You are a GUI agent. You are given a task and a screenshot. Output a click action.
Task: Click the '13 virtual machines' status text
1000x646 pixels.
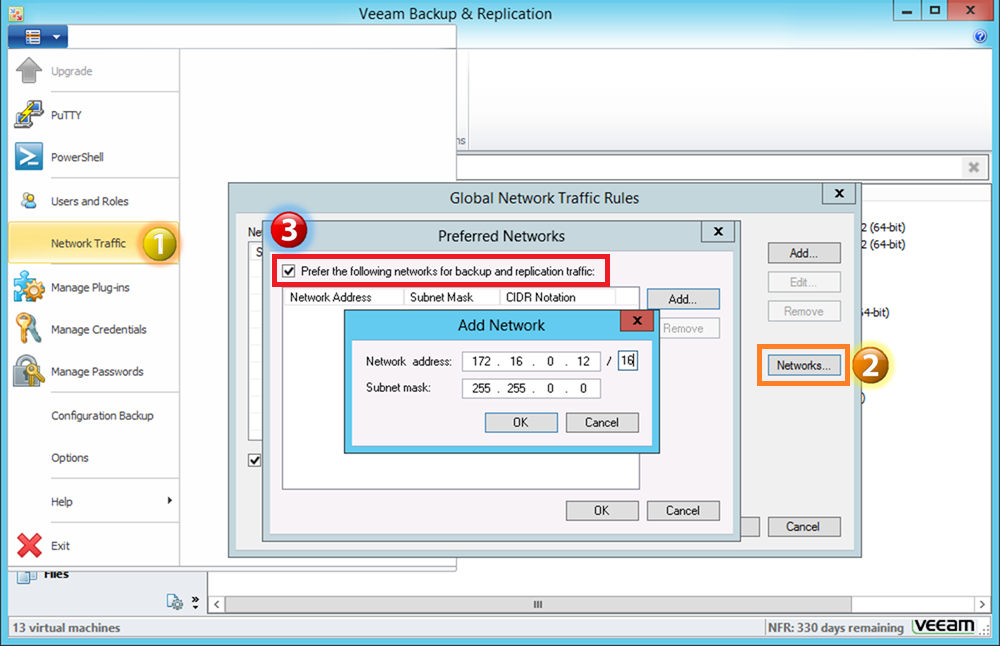click(66, 628)
